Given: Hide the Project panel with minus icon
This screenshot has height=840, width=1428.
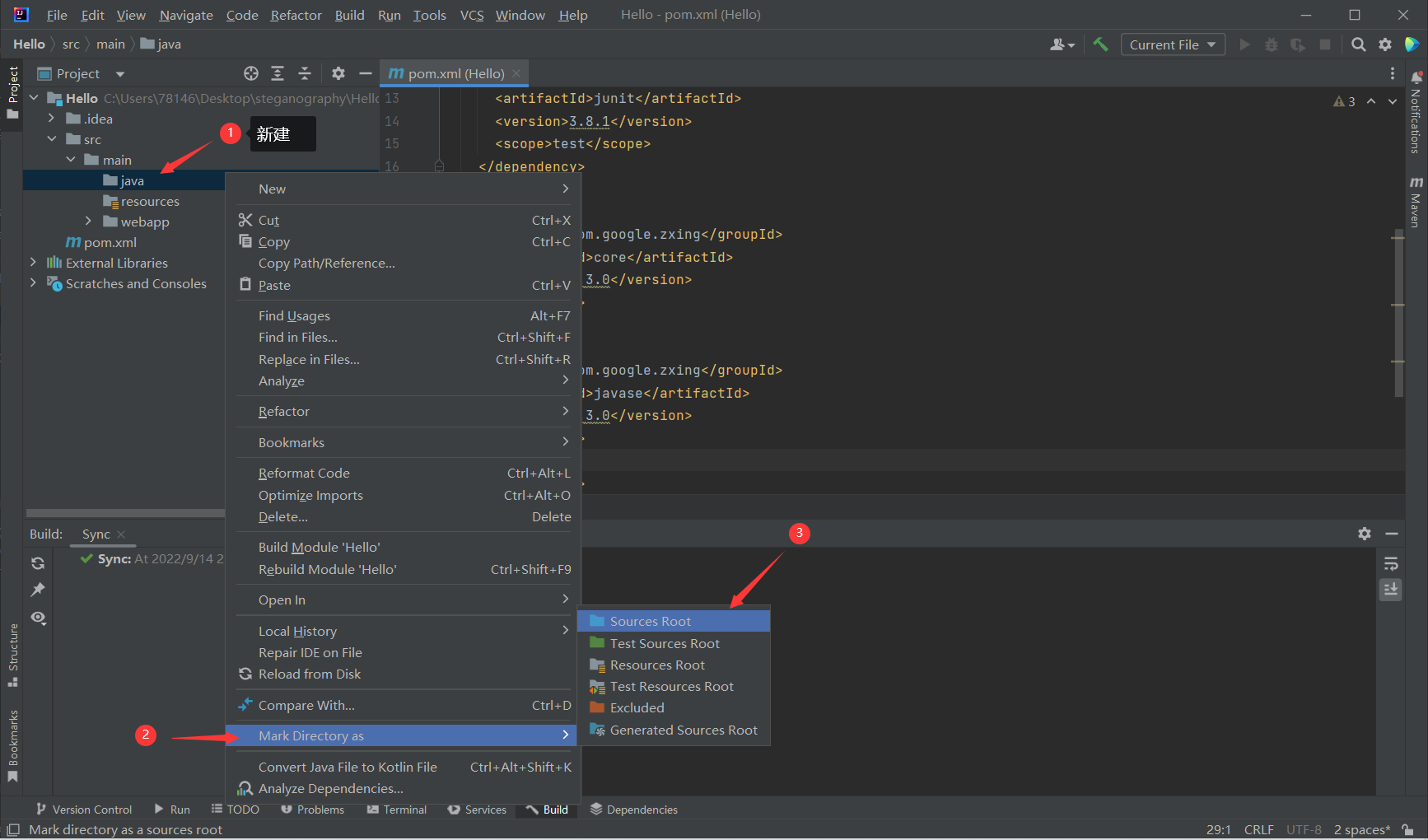Looking at the screenshot, I should point(366,73).
